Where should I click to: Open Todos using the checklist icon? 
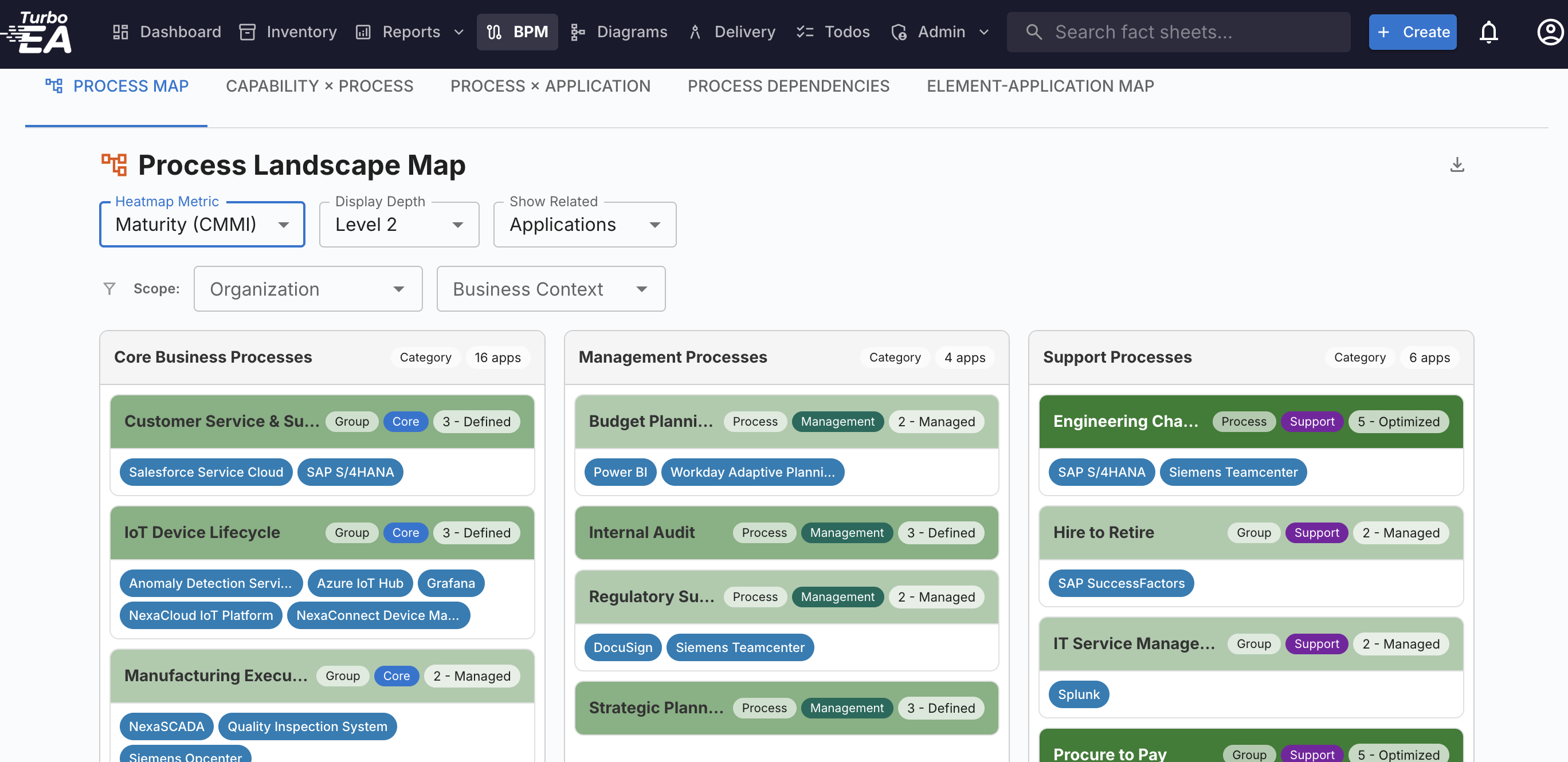point(805,32)
